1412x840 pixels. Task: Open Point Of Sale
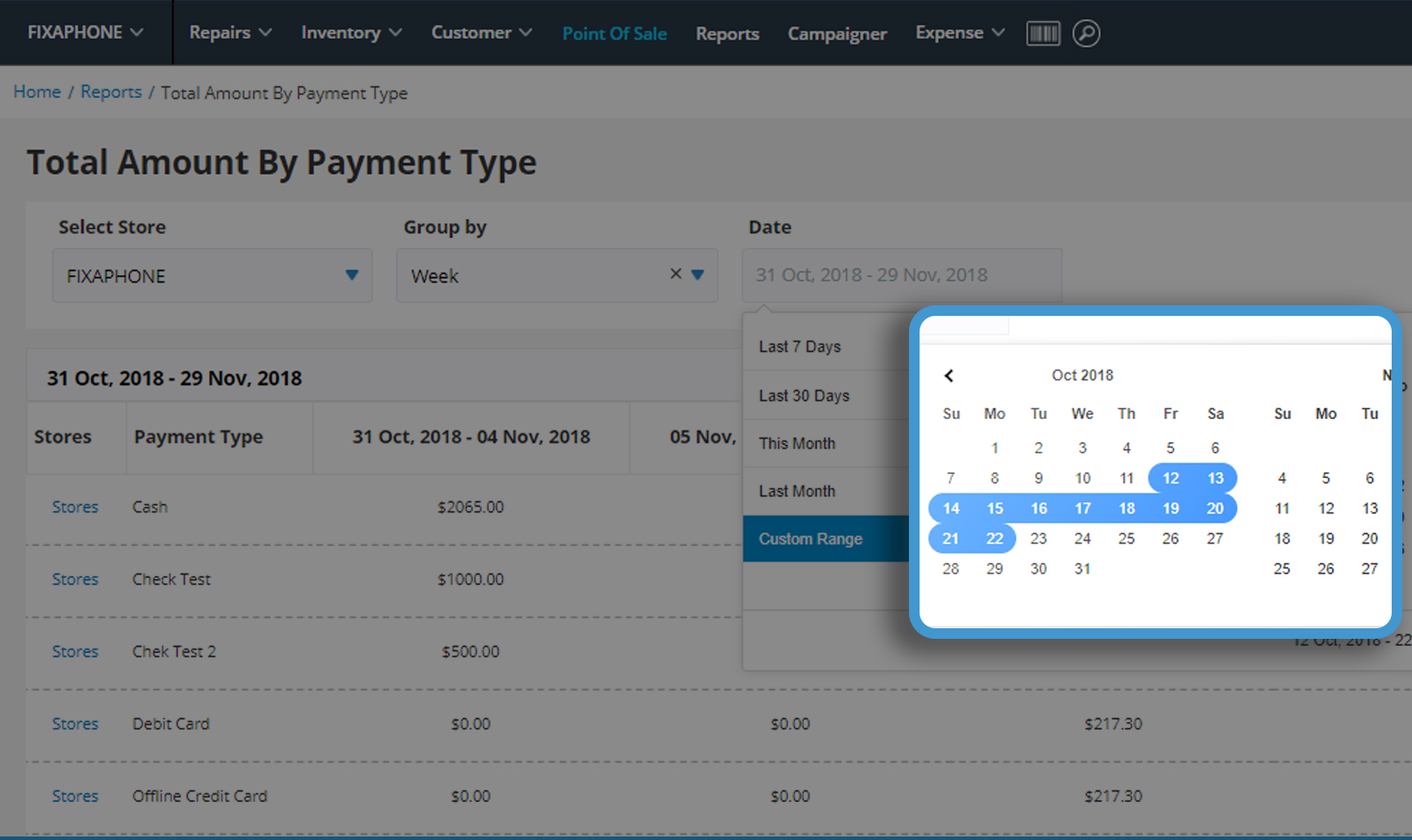(614, 34)
